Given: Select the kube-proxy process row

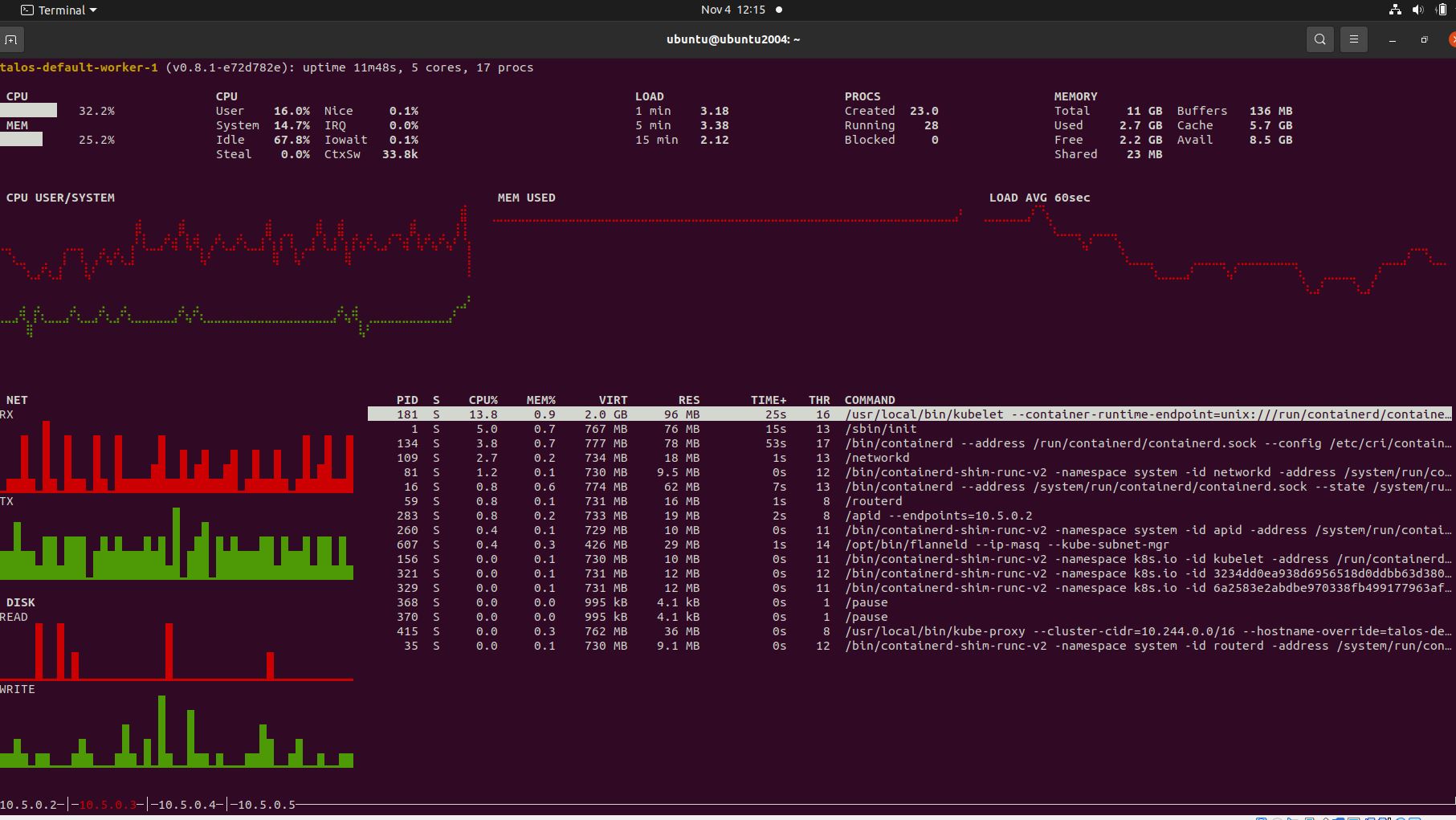Looking at the screenshot, I should [x=910, y=631].
